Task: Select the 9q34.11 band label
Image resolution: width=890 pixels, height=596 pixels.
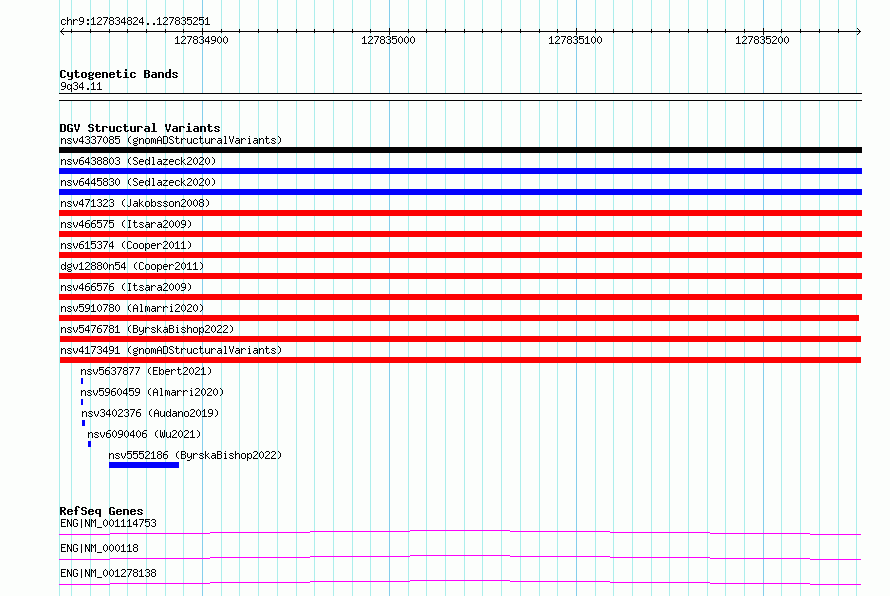Action: tap(81, 86)
